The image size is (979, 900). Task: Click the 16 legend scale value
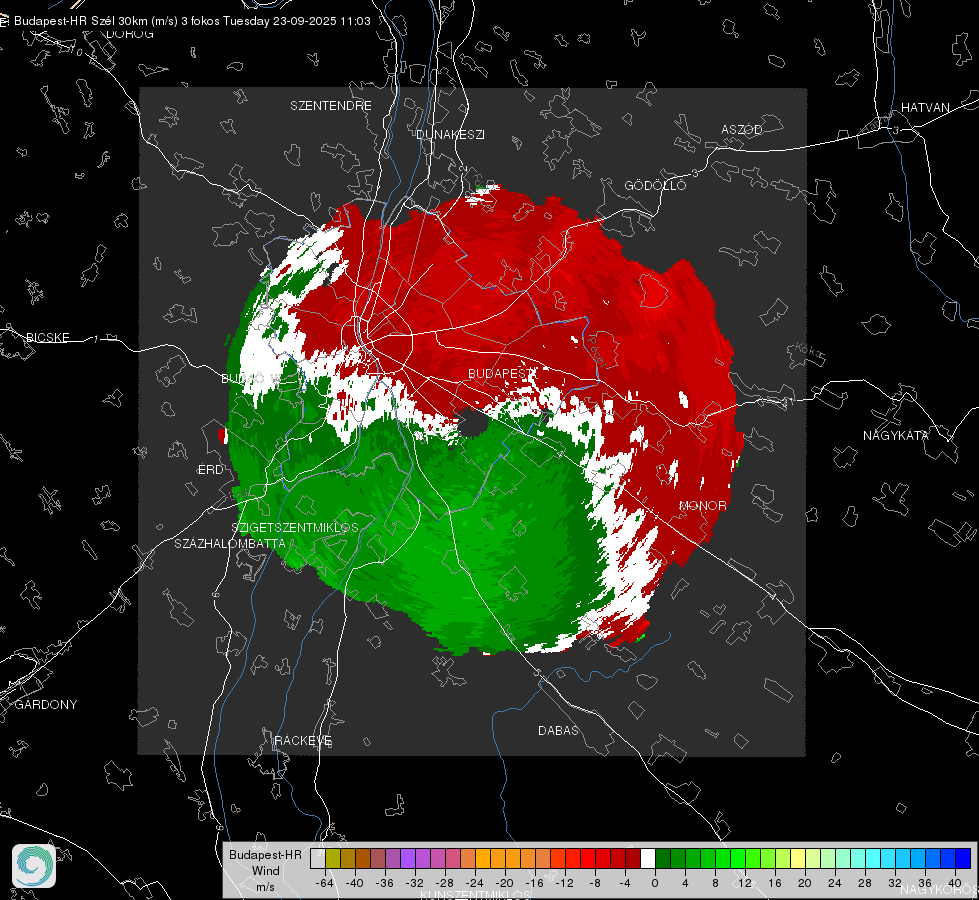(x=775, y=883)
